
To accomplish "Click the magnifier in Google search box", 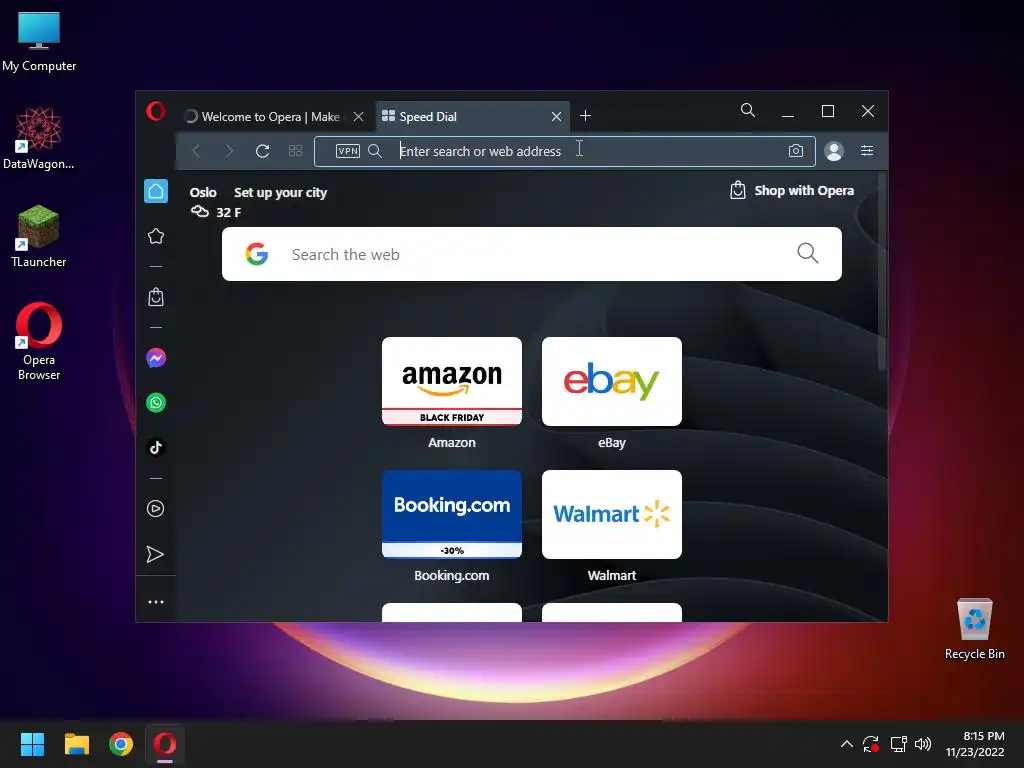I will coord(808,253).
